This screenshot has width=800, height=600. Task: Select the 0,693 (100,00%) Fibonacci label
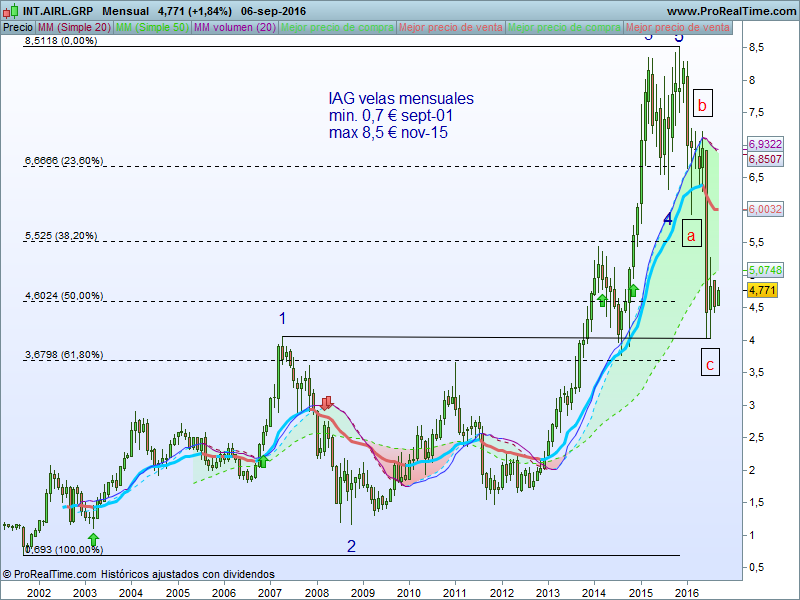64,549
